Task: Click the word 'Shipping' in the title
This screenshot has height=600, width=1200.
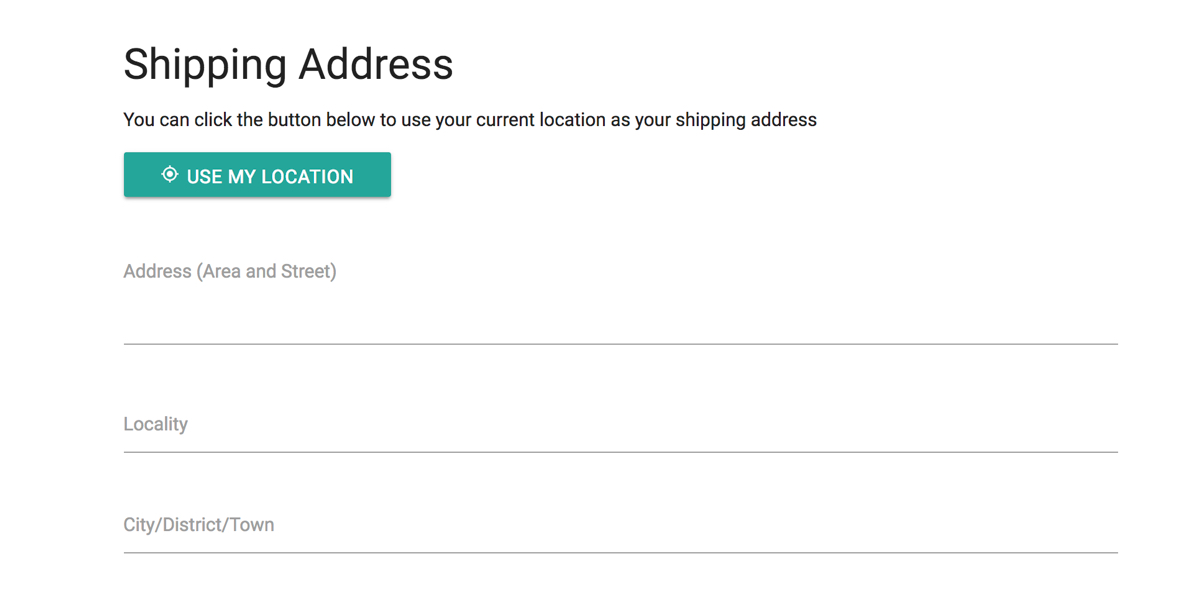Action: coord(205,64)
